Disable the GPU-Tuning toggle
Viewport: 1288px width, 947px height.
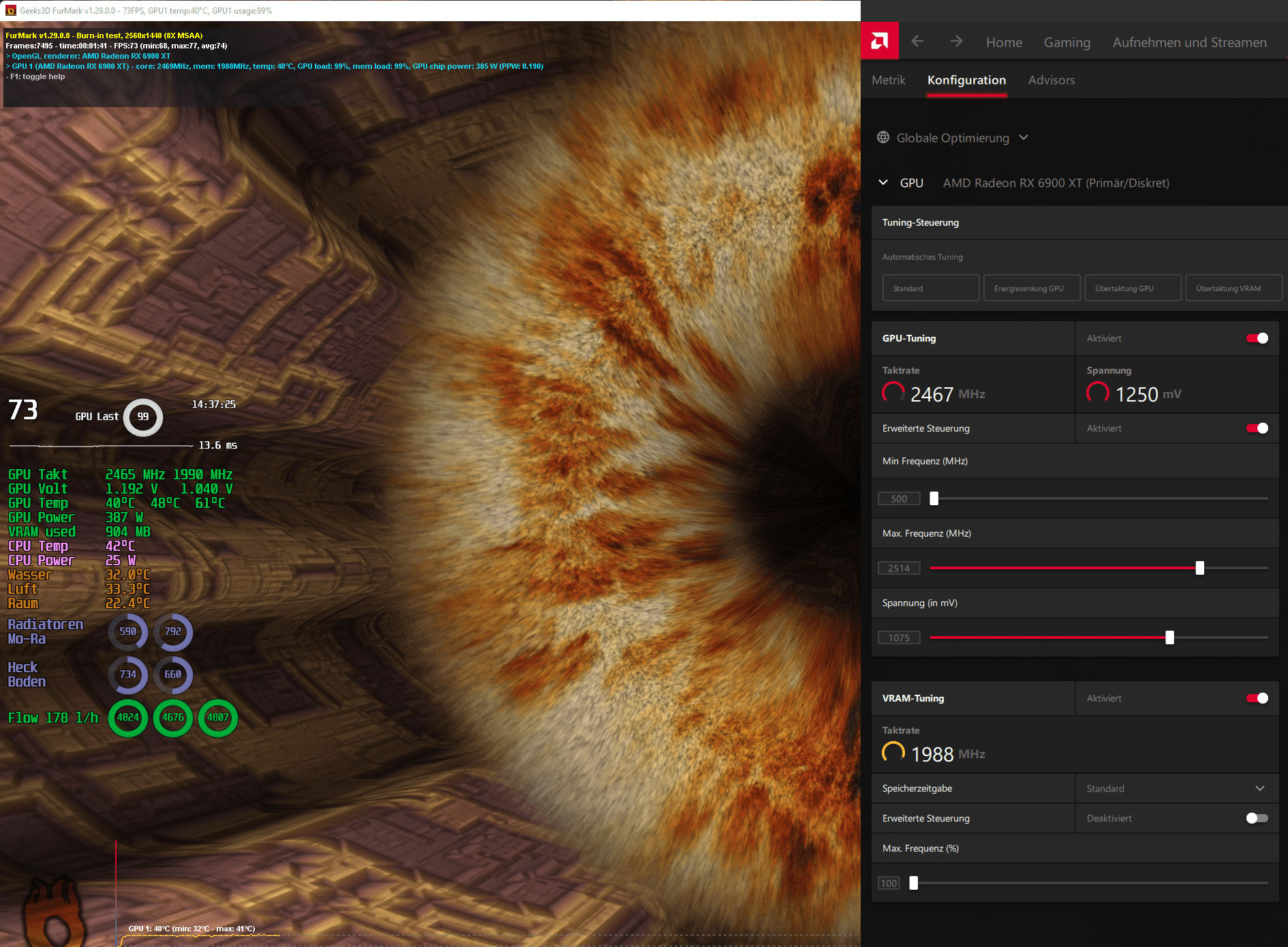1257,338
